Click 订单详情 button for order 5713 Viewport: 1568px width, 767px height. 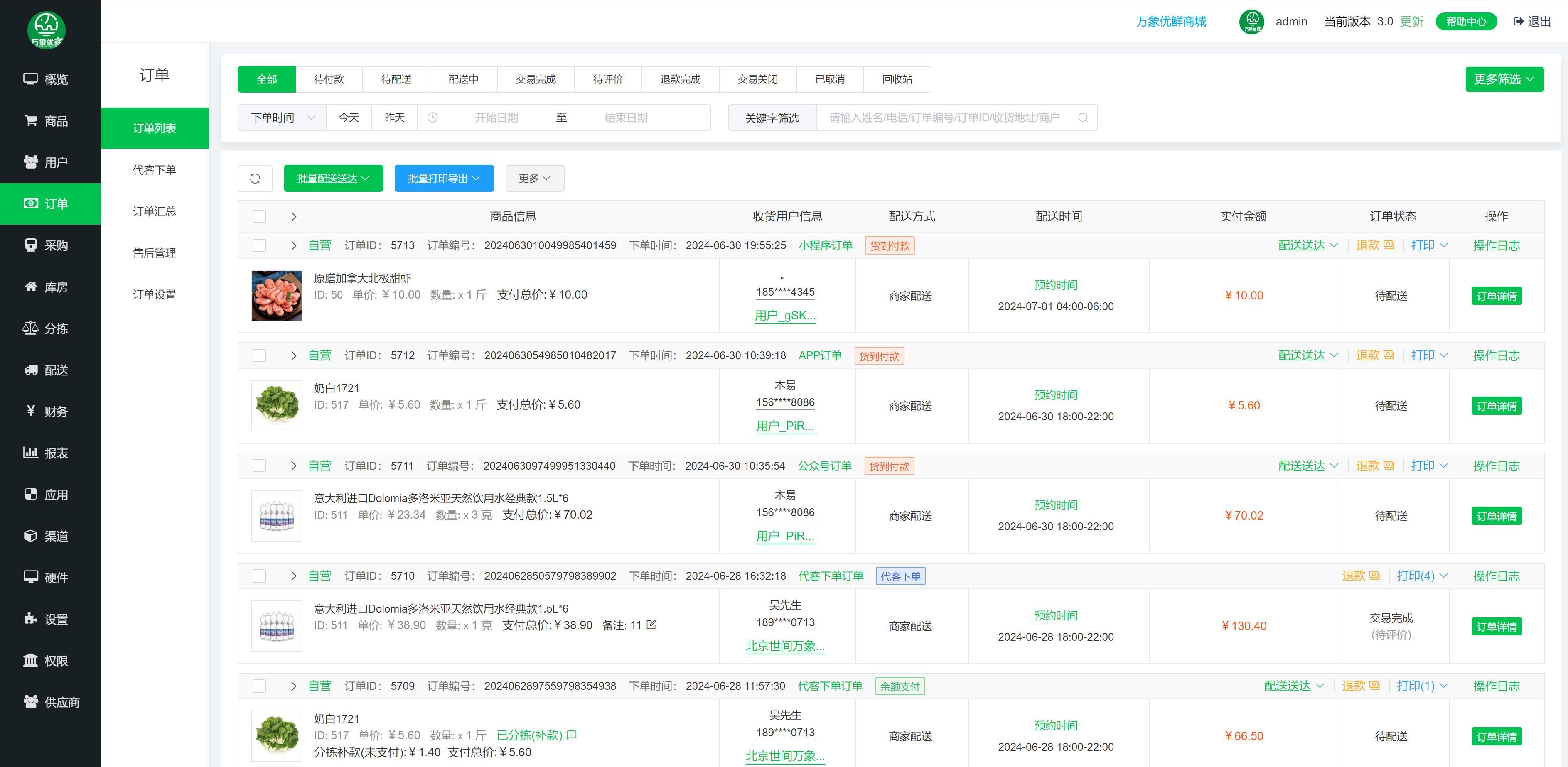pyautogui.click(x=1496, y=296)
